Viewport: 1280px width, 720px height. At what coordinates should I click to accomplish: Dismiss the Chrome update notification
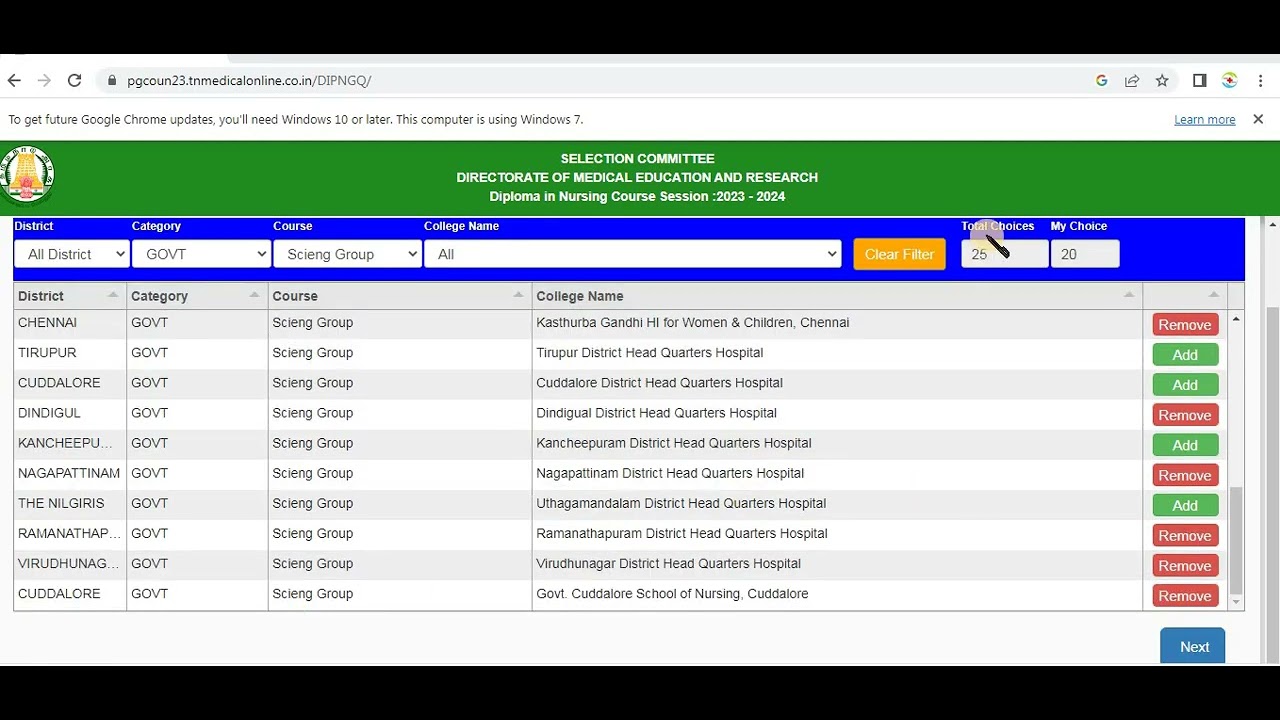1258,119
